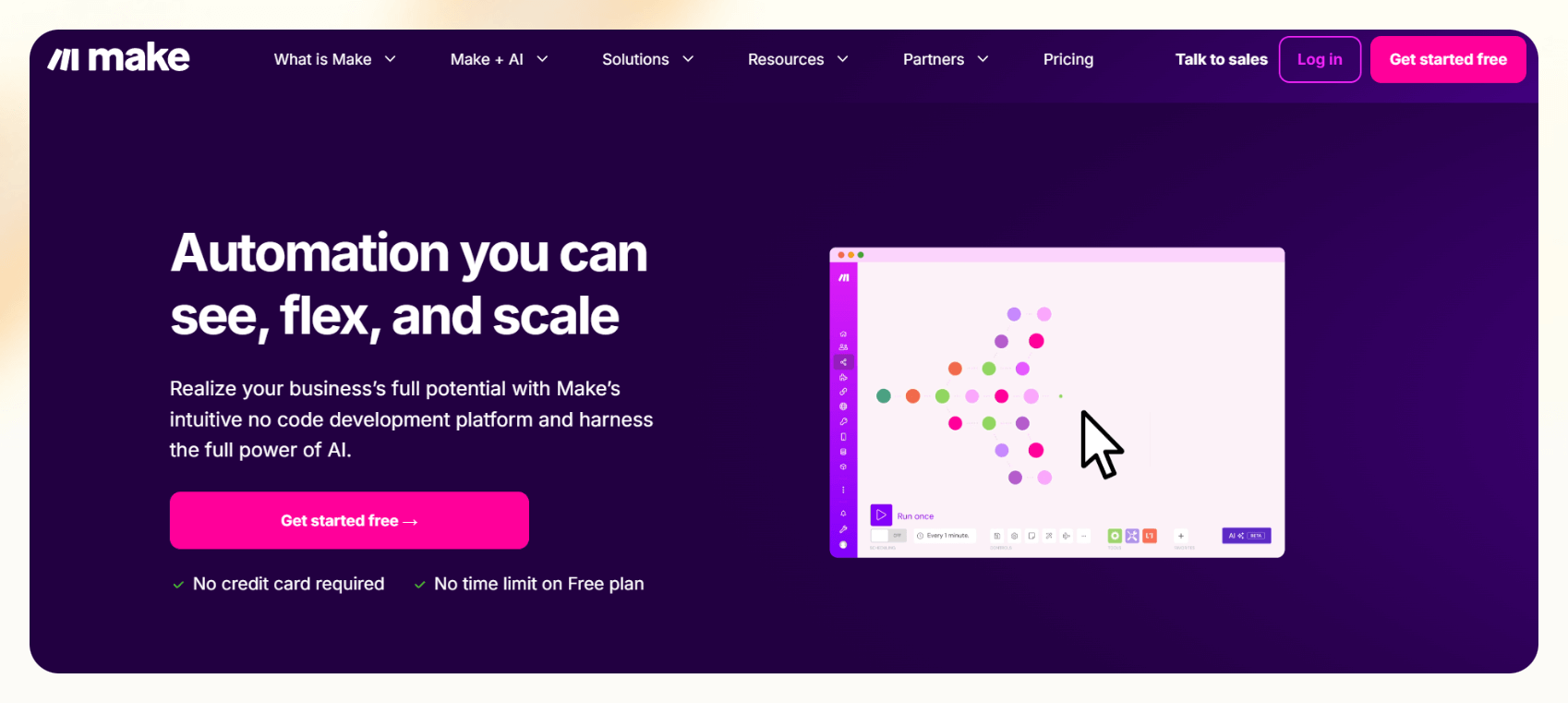1568x703 pixels.
Task: Click the scenario builder preview image
Action: point(1056,402)
